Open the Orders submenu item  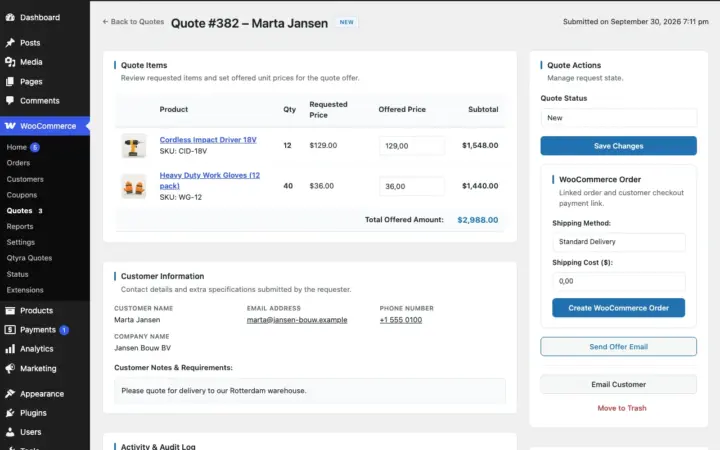(x=18, y=163)
